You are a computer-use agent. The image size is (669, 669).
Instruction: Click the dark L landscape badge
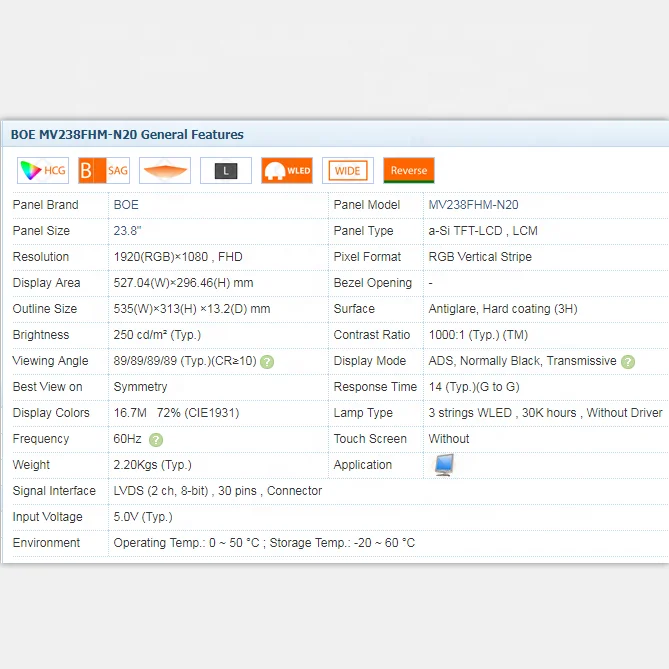pyautogui.click(x=226, y=171)
